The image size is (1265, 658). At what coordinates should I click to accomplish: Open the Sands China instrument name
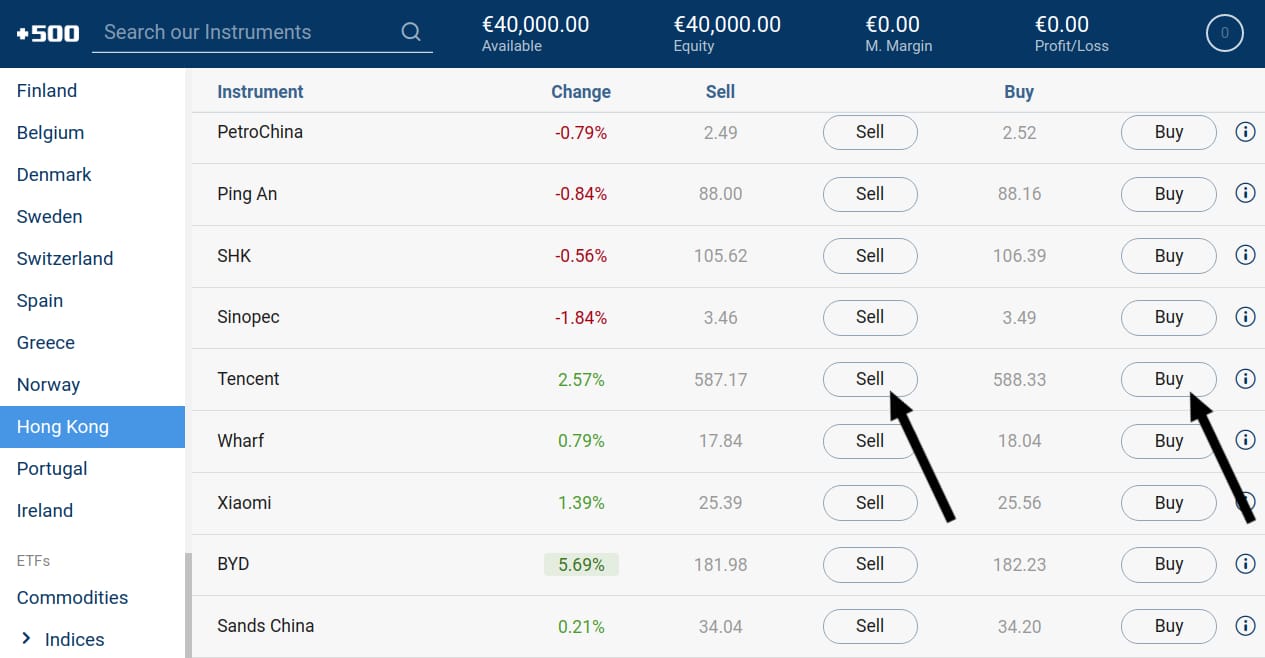266,626
